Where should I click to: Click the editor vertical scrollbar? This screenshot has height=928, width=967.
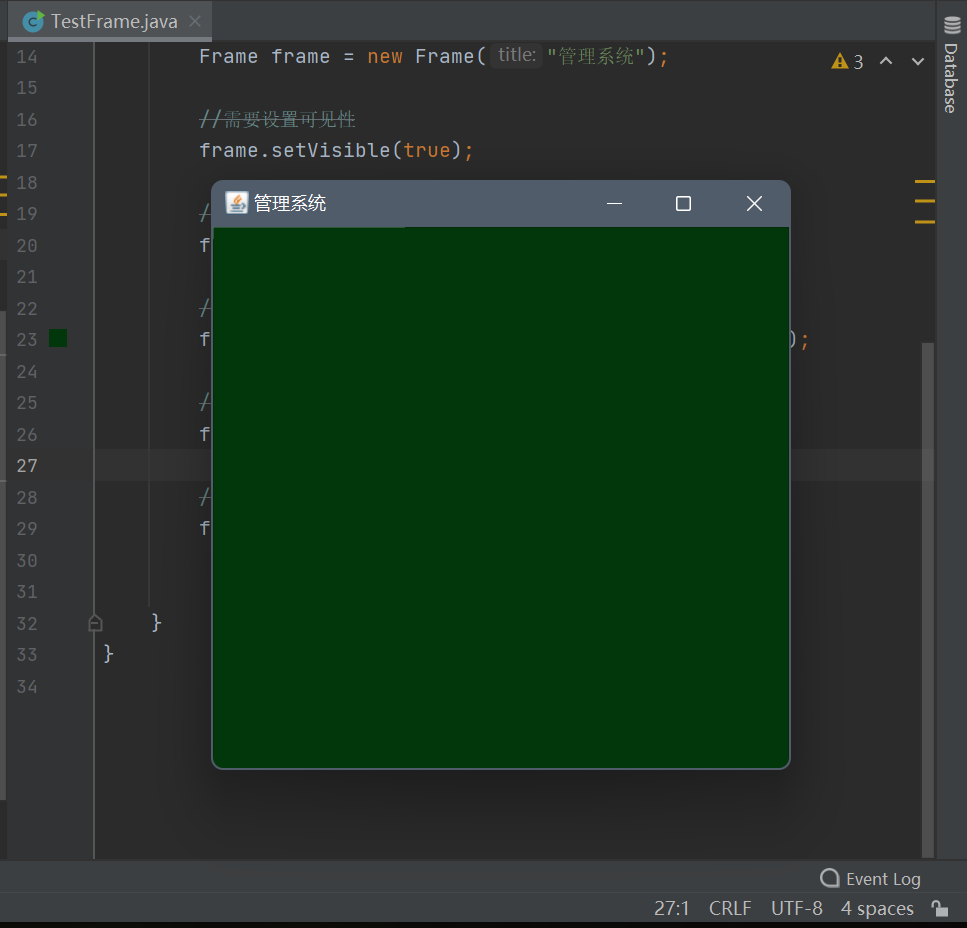click(927, 600)
